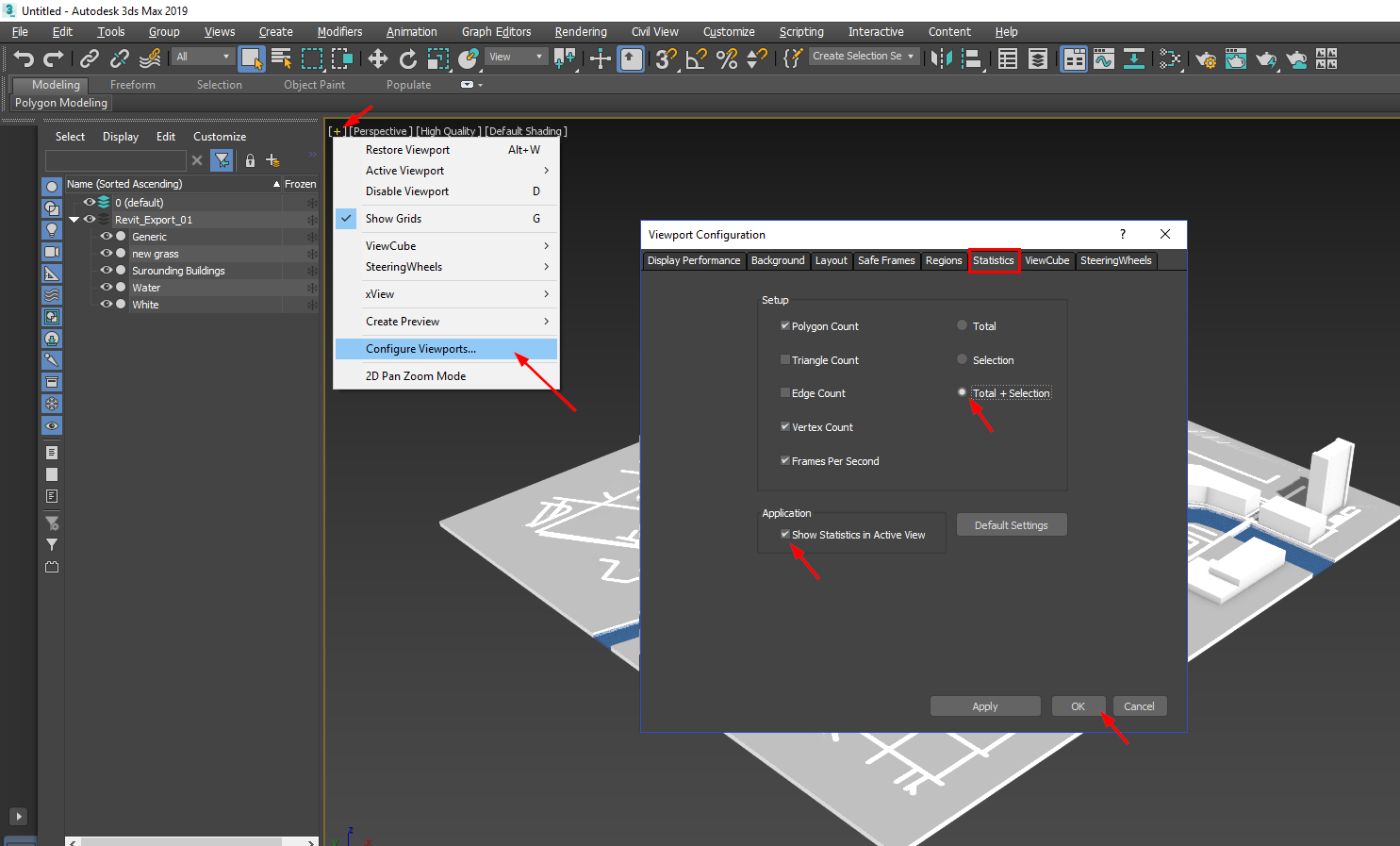This screenshot has width=1400, height=846.
Task: Open the Create Selection Set dropdown
Action: pyautogui.click(x=863, y=57)
